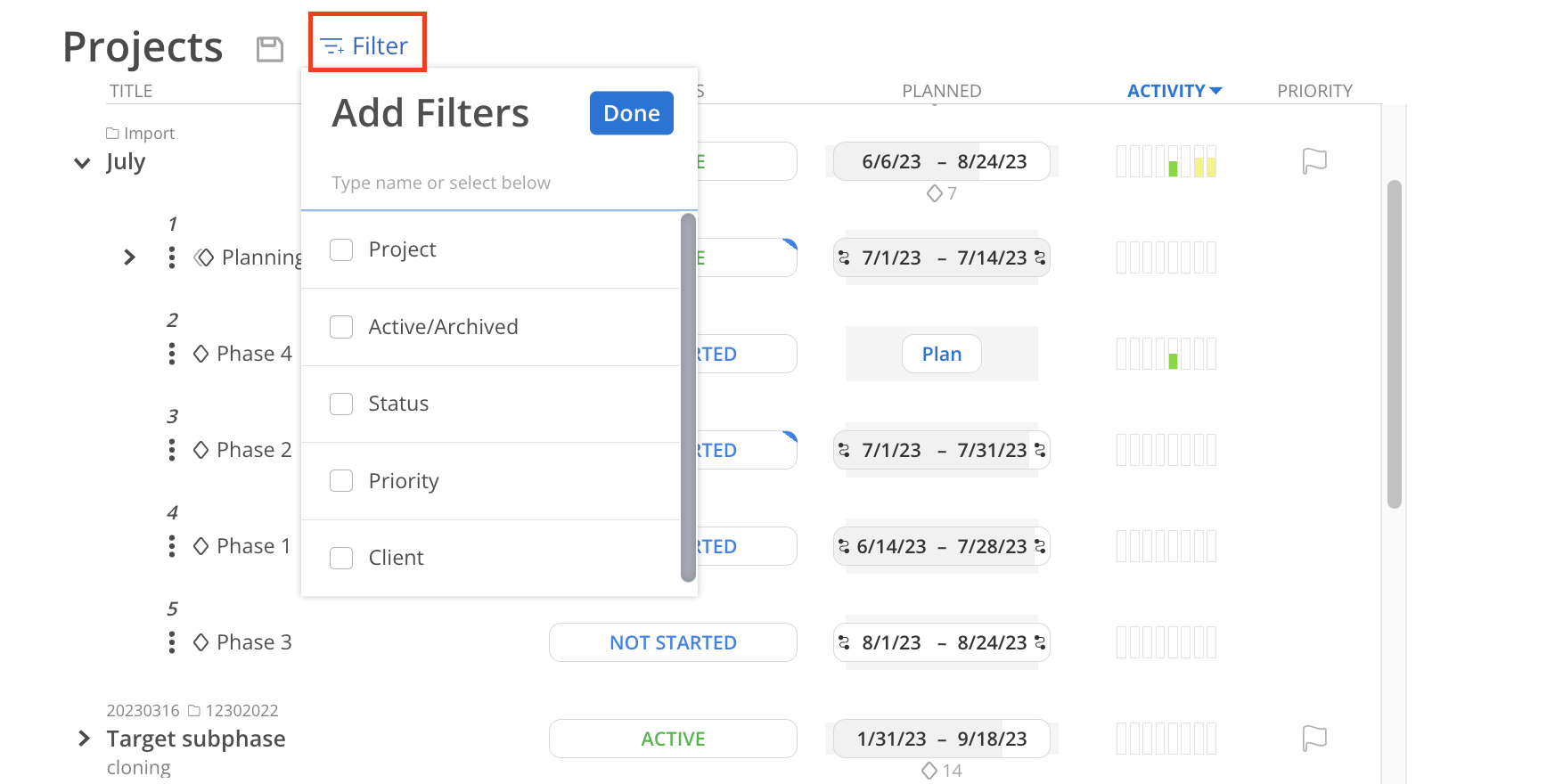This screenshot has height=784, width=1563.
Task: Open the NOT STARTED status for Phase 3
Action: click(x=673, y=642)
